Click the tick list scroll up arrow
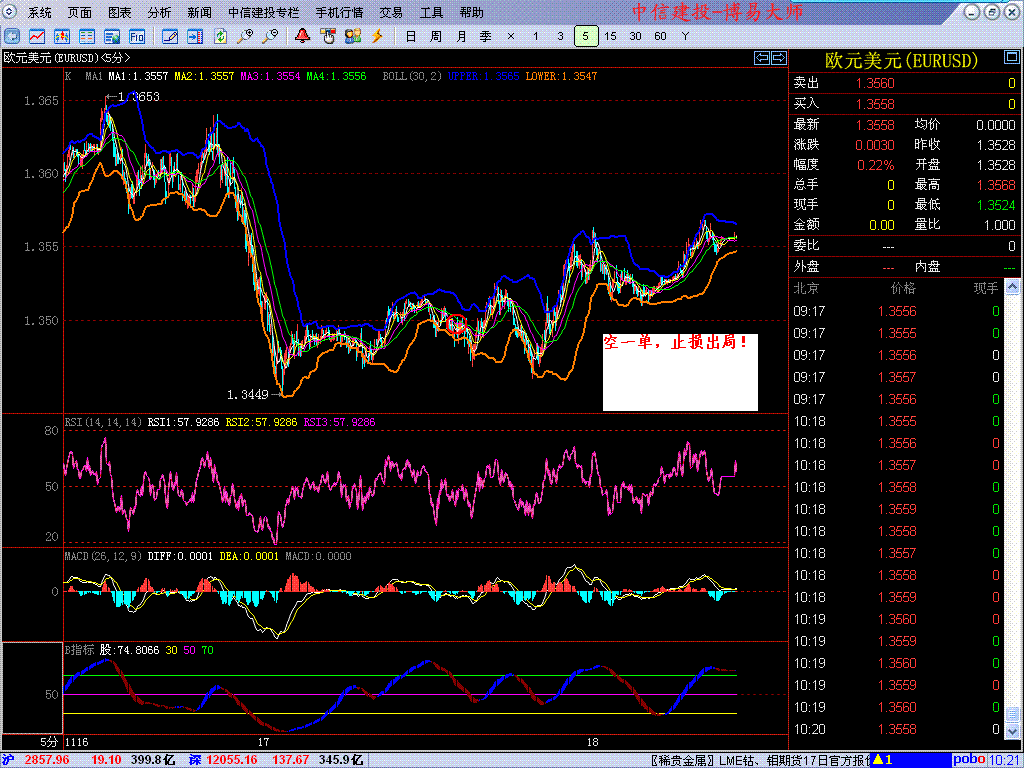The image size is (1024, 768). [x=1012, y=286]
